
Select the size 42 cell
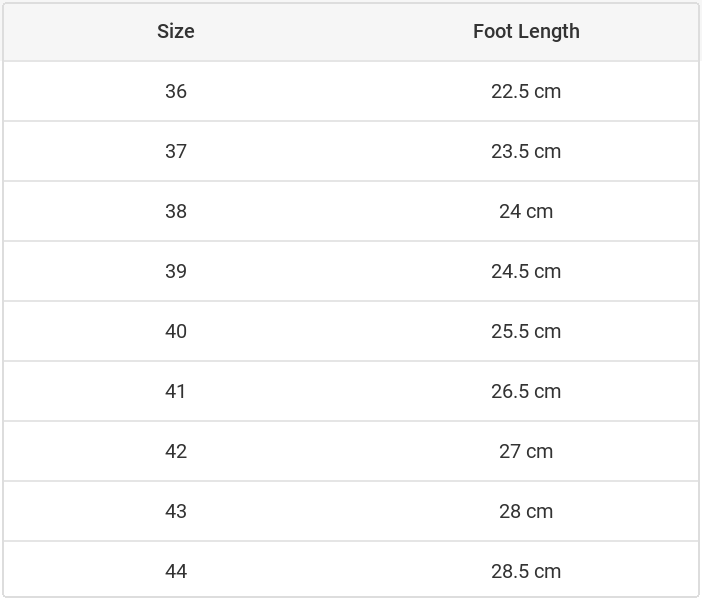coord(176,451)
